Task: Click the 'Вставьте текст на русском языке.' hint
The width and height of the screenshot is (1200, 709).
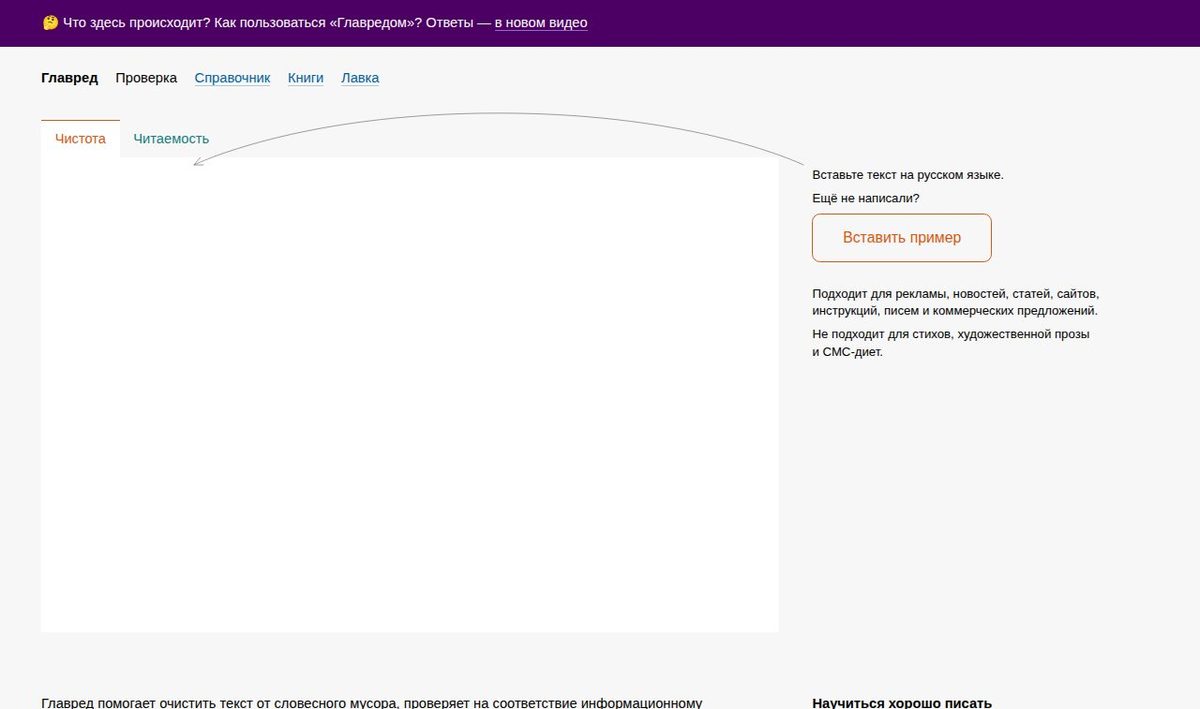Action: [x=908, y=175]
